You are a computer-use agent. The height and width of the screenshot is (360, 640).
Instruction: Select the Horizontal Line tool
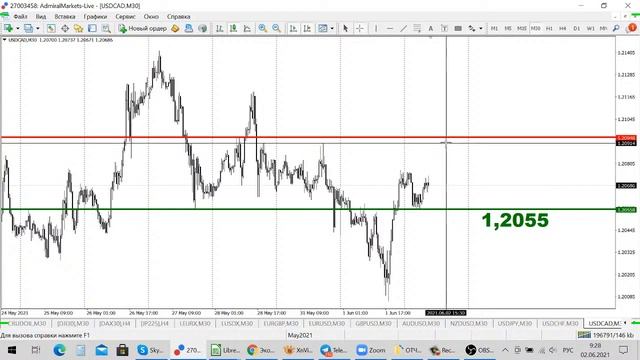pos(390,28)
